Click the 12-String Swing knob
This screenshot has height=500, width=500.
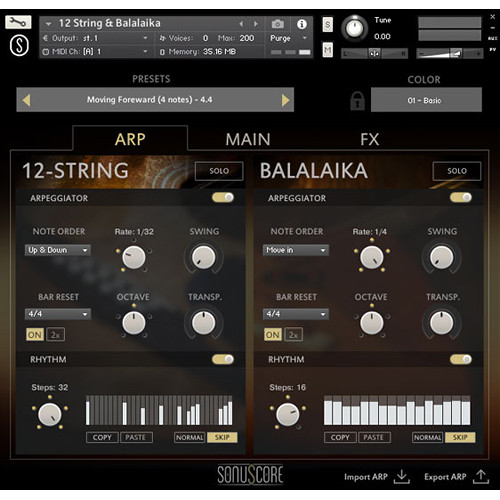[203, 257]
